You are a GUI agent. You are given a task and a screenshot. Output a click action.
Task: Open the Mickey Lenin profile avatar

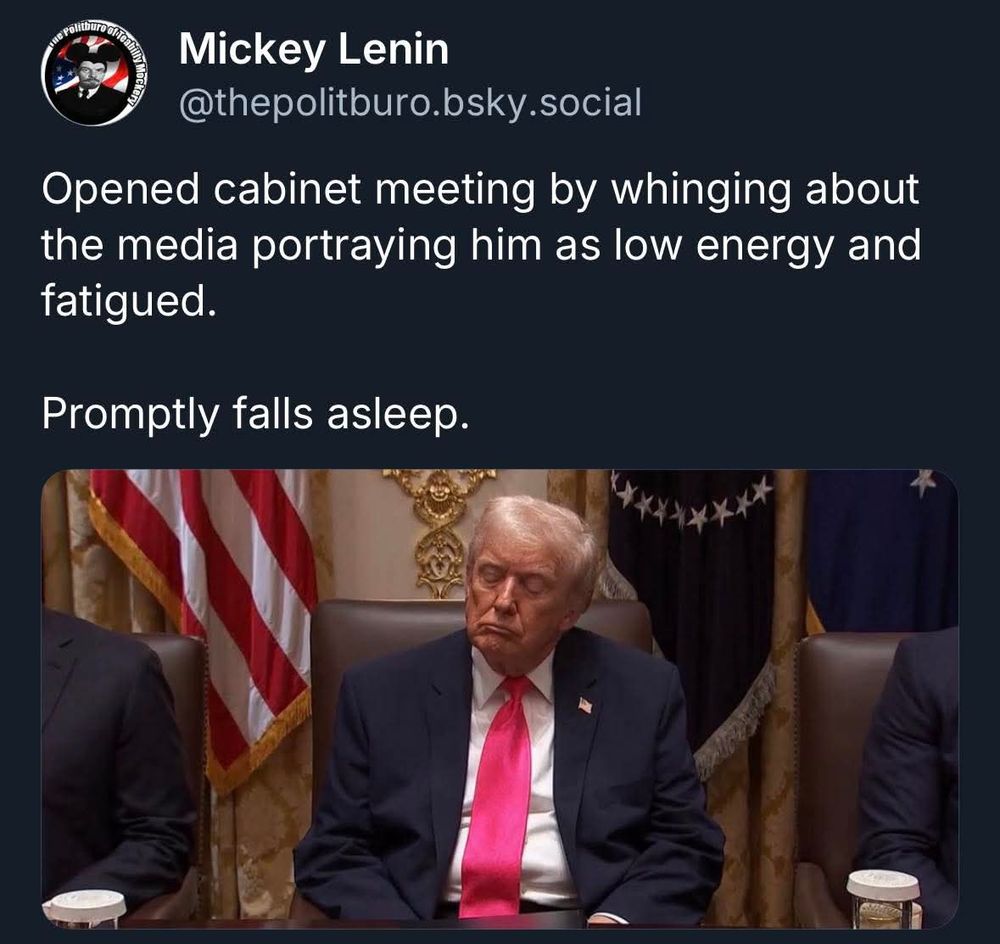coord(94,73)
